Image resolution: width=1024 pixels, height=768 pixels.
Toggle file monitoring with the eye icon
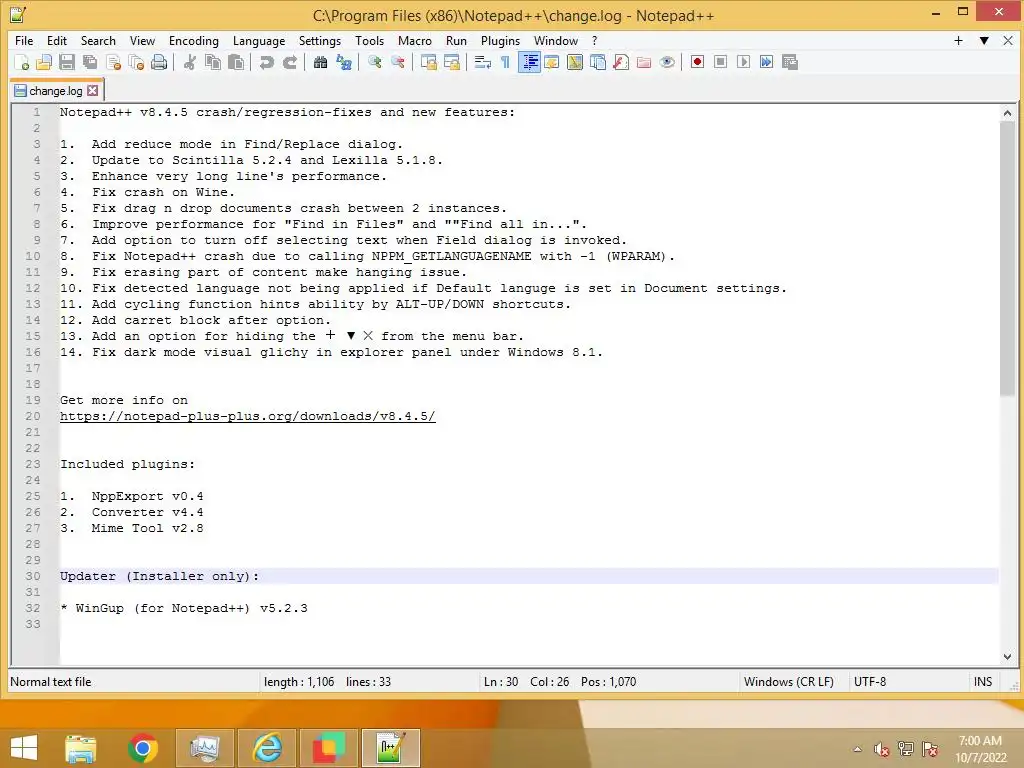pyautogui.click(x=667, y=62)
